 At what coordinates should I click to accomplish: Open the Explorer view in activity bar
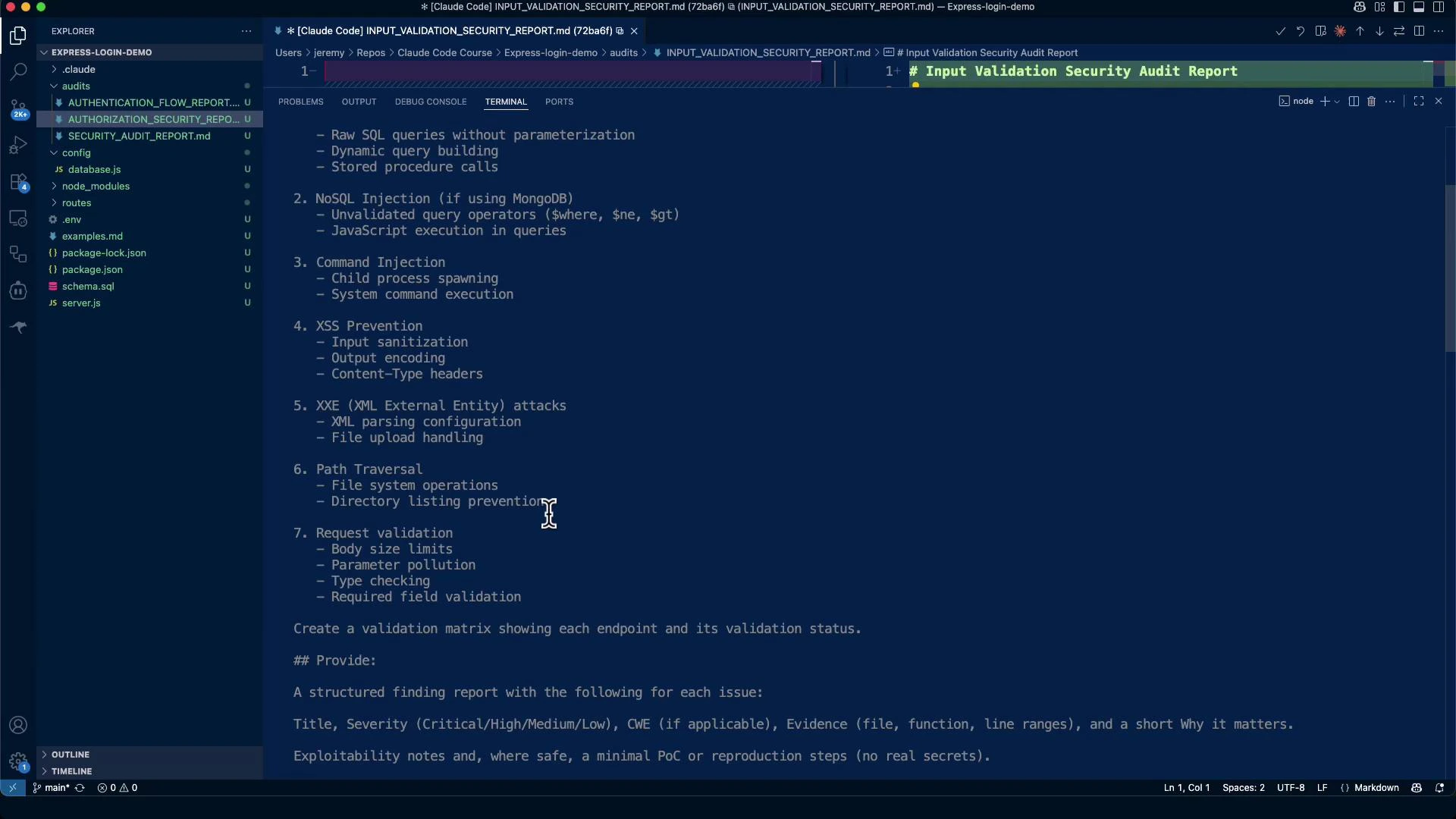tap(18, 36)
